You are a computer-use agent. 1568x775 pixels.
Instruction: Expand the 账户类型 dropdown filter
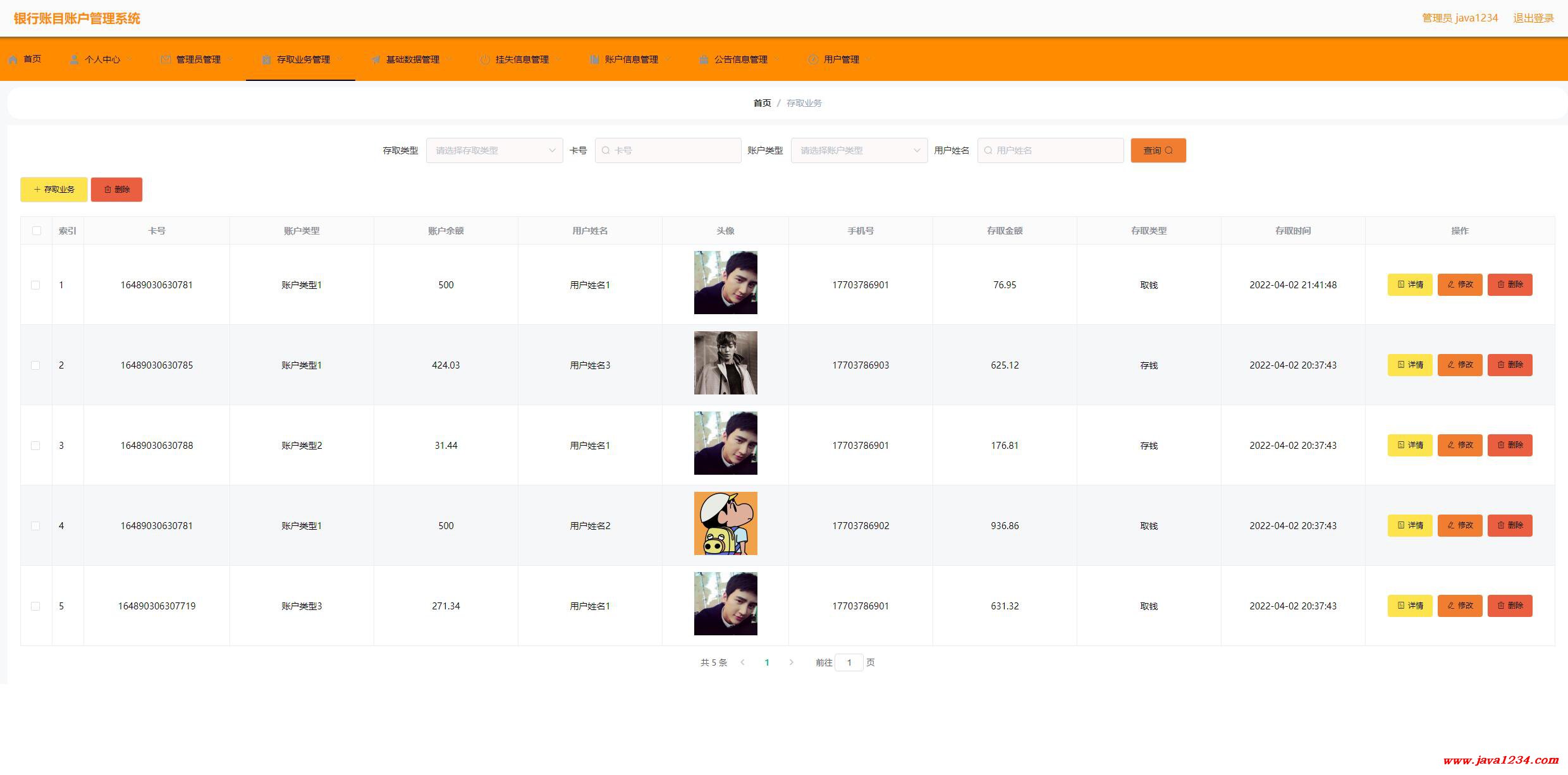coord(859,150)
